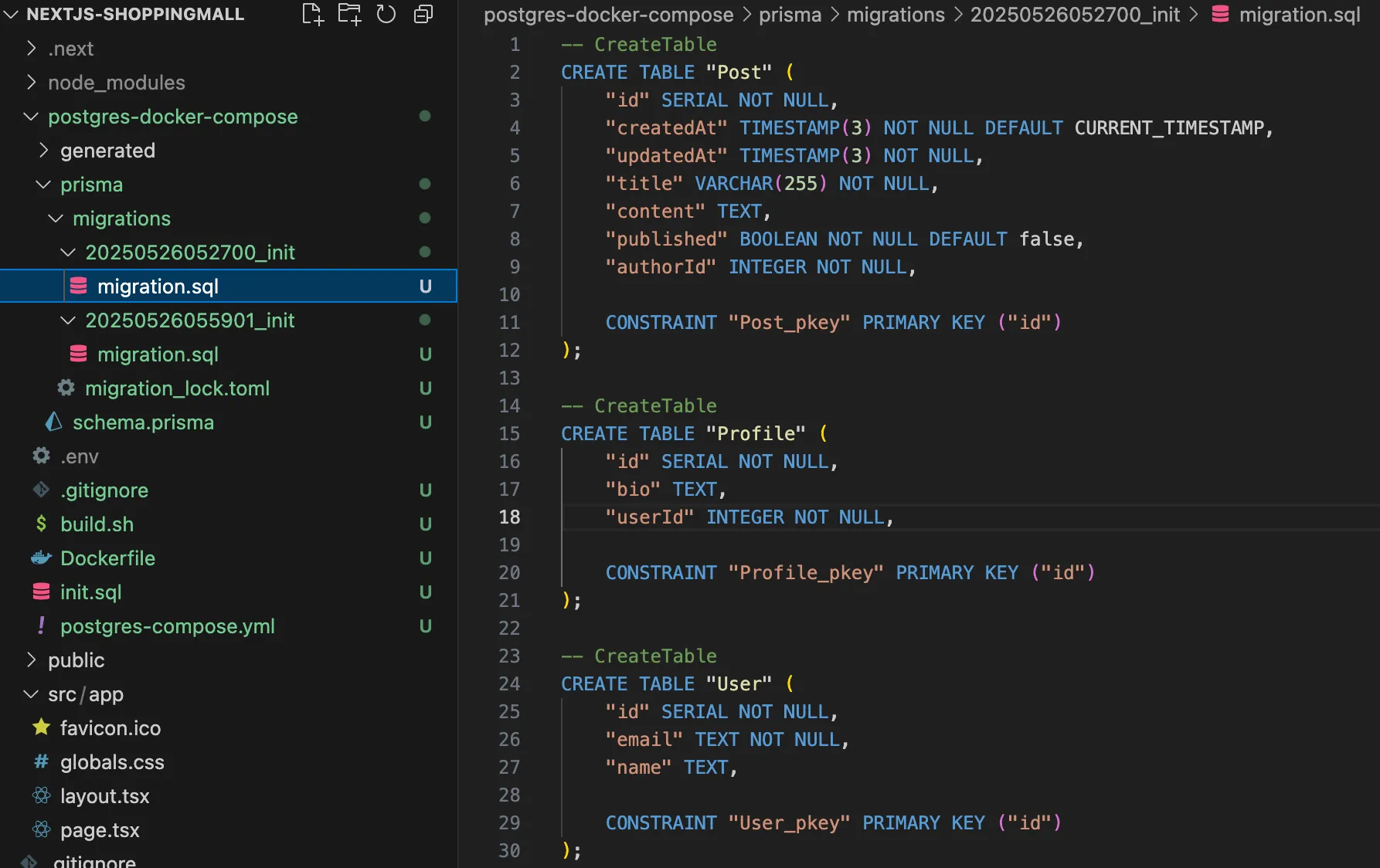Open the .env file
The width and height of the screenshot is (1380, 868).
[x=80, y=456]
